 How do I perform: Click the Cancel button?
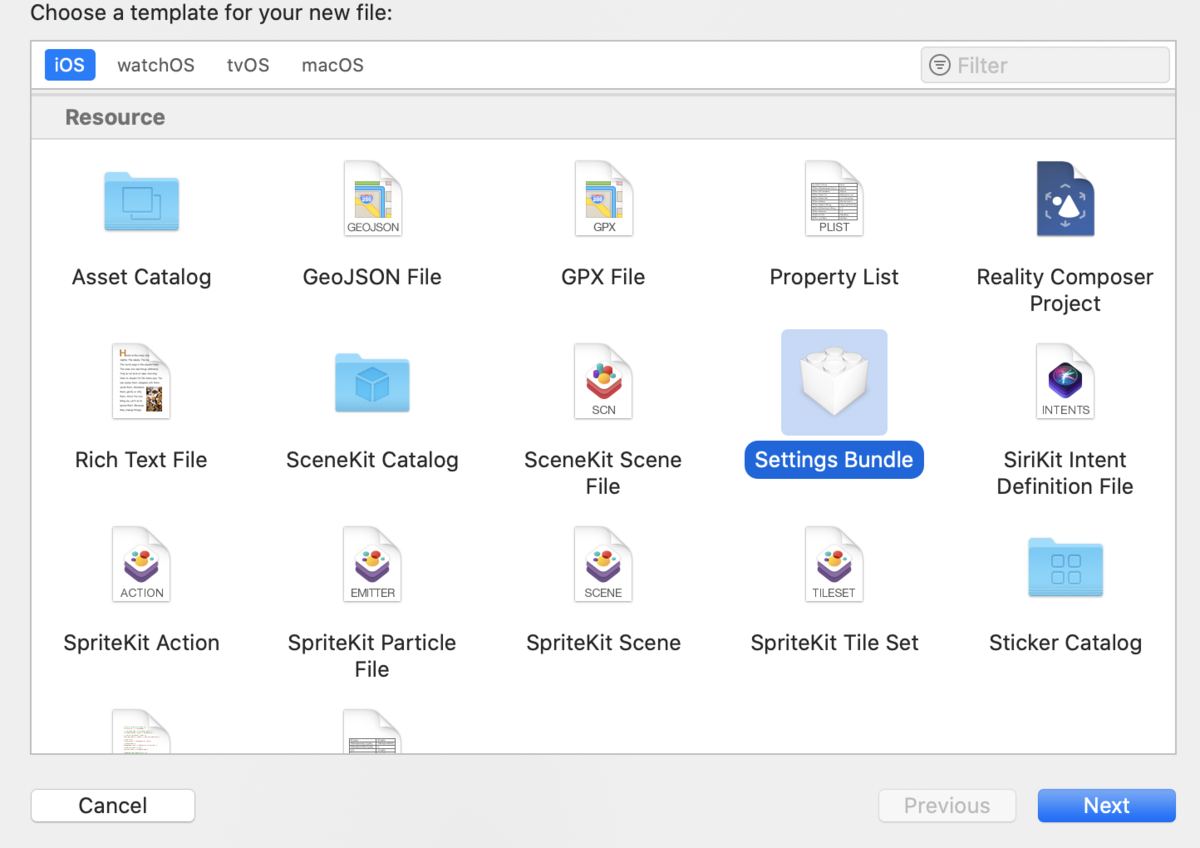tap(113, 806)
